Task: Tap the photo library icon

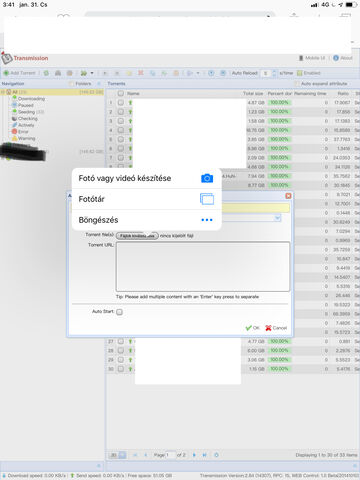Action: (x=207, y=199)
